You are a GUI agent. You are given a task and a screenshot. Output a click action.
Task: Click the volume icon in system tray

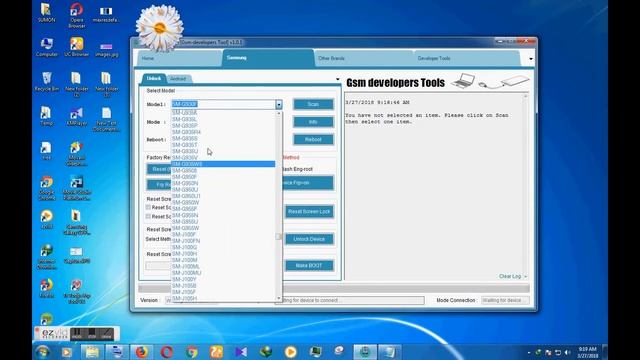(567, 352)
